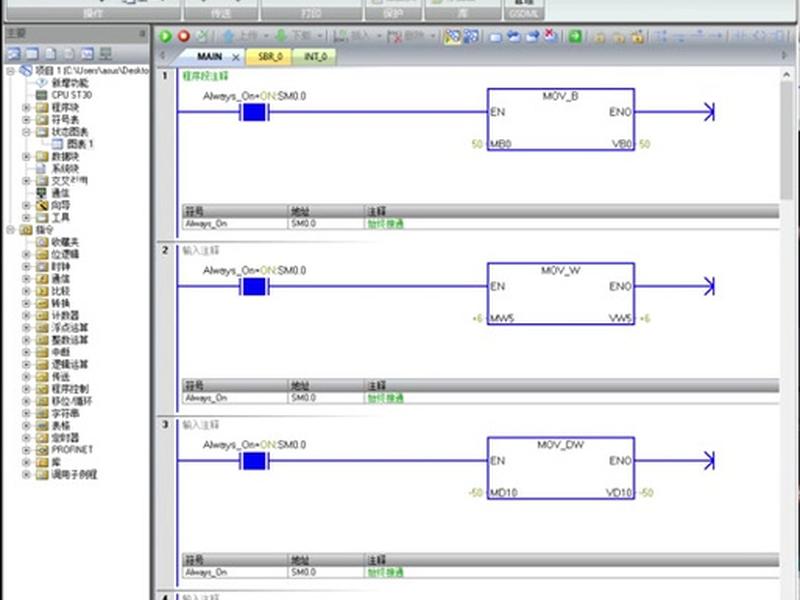Click the Upload (上传) blue arrow icon
The height and width of the screenshot is (600, 800).
[229, 36]
